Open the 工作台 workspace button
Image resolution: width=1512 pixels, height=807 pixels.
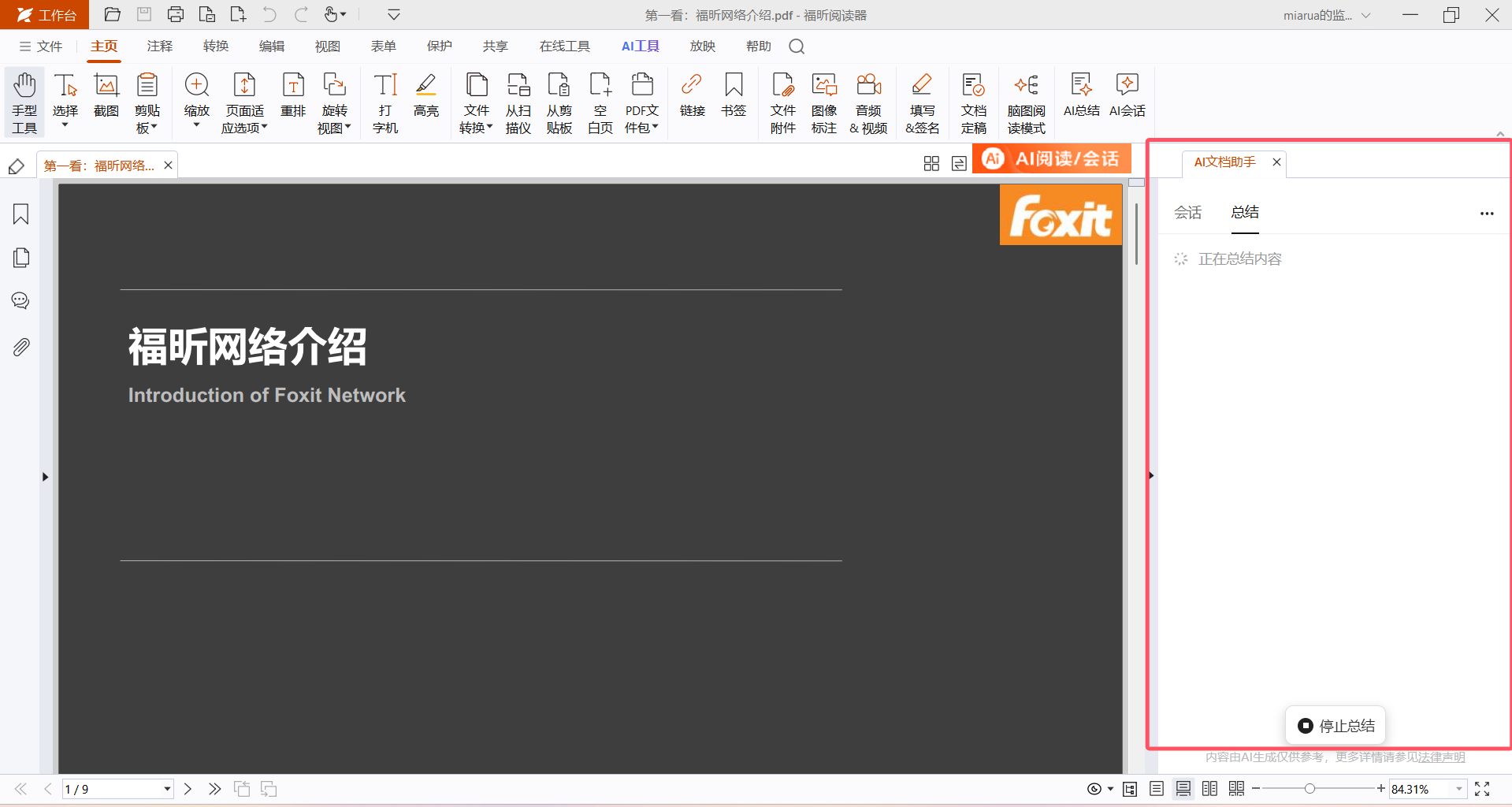[x=45, y=15]
